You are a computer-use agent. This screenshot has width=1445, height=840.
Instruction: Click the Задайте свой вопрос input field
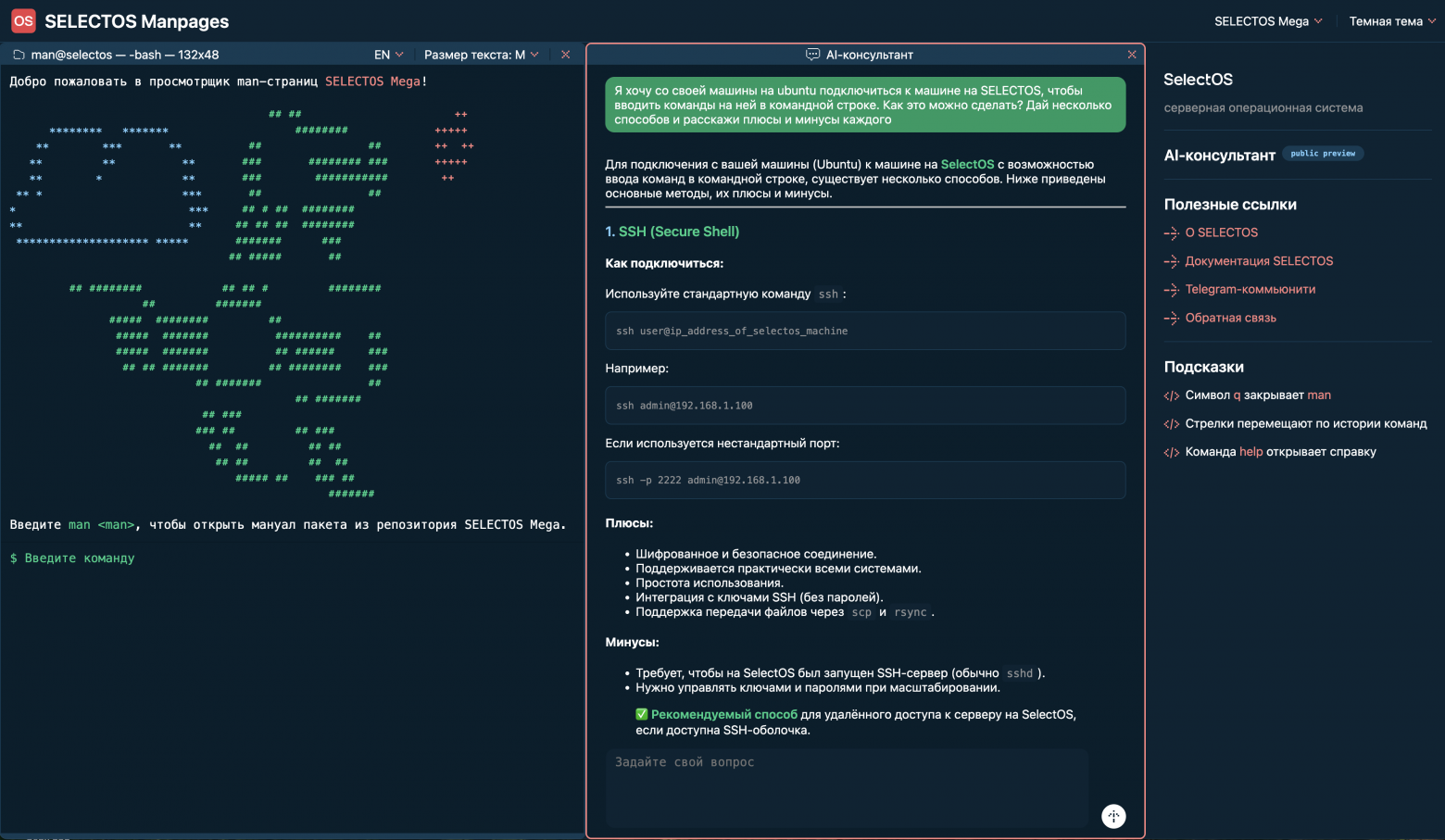coord(847,785)
